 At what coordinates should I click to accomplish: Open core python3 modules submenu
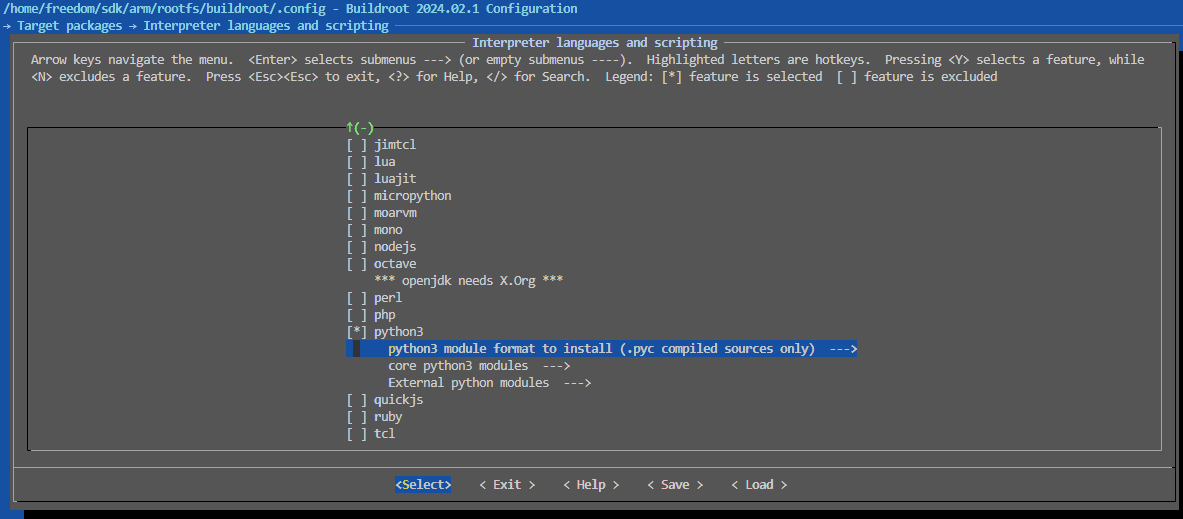click(479, 366)
